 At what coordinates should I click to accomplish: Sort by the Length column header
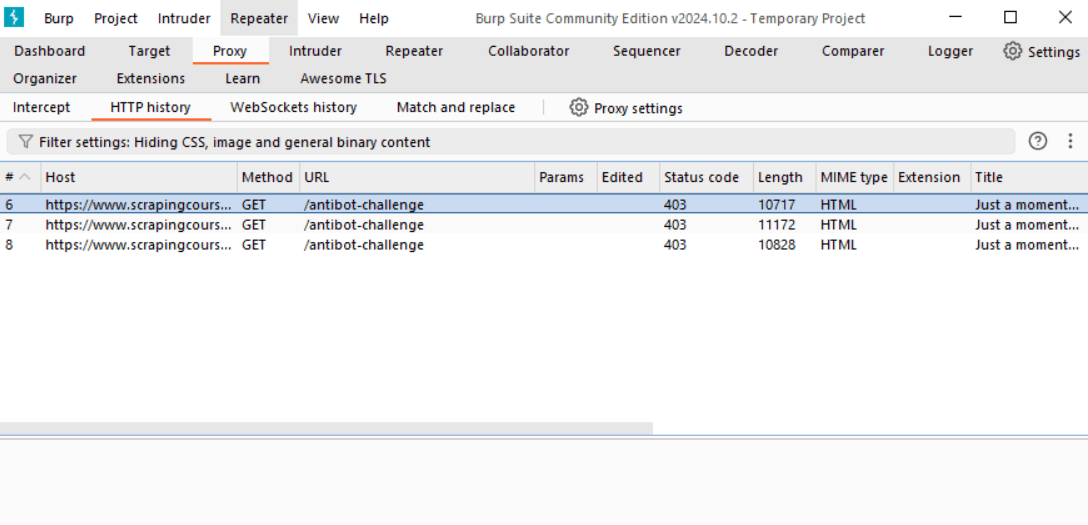(785, 178)
